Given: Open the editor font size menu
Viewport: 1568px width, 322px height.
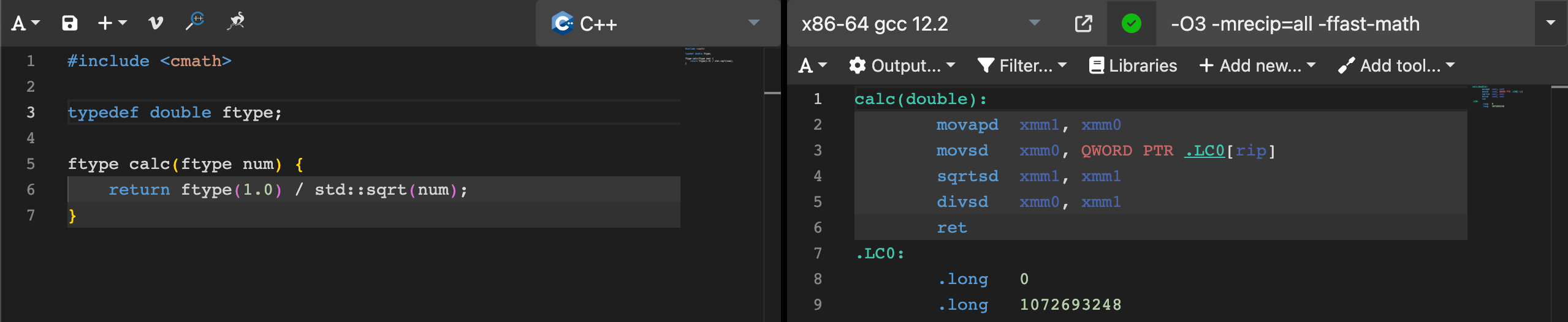Looking at the screenshot, I should (26, 23).
